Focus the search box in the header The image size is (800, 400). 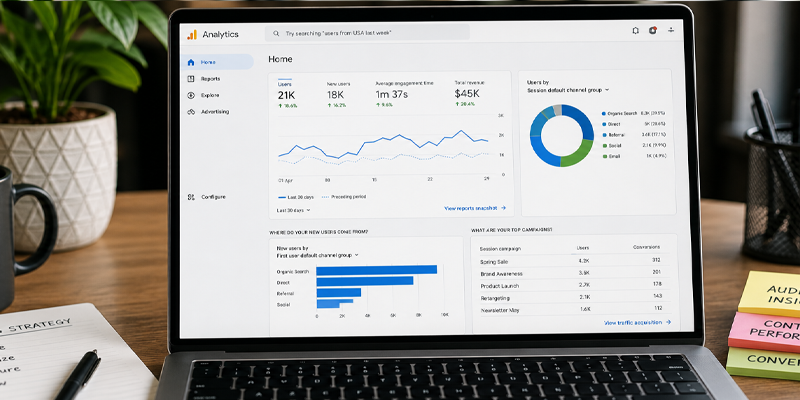pos(367,33)
